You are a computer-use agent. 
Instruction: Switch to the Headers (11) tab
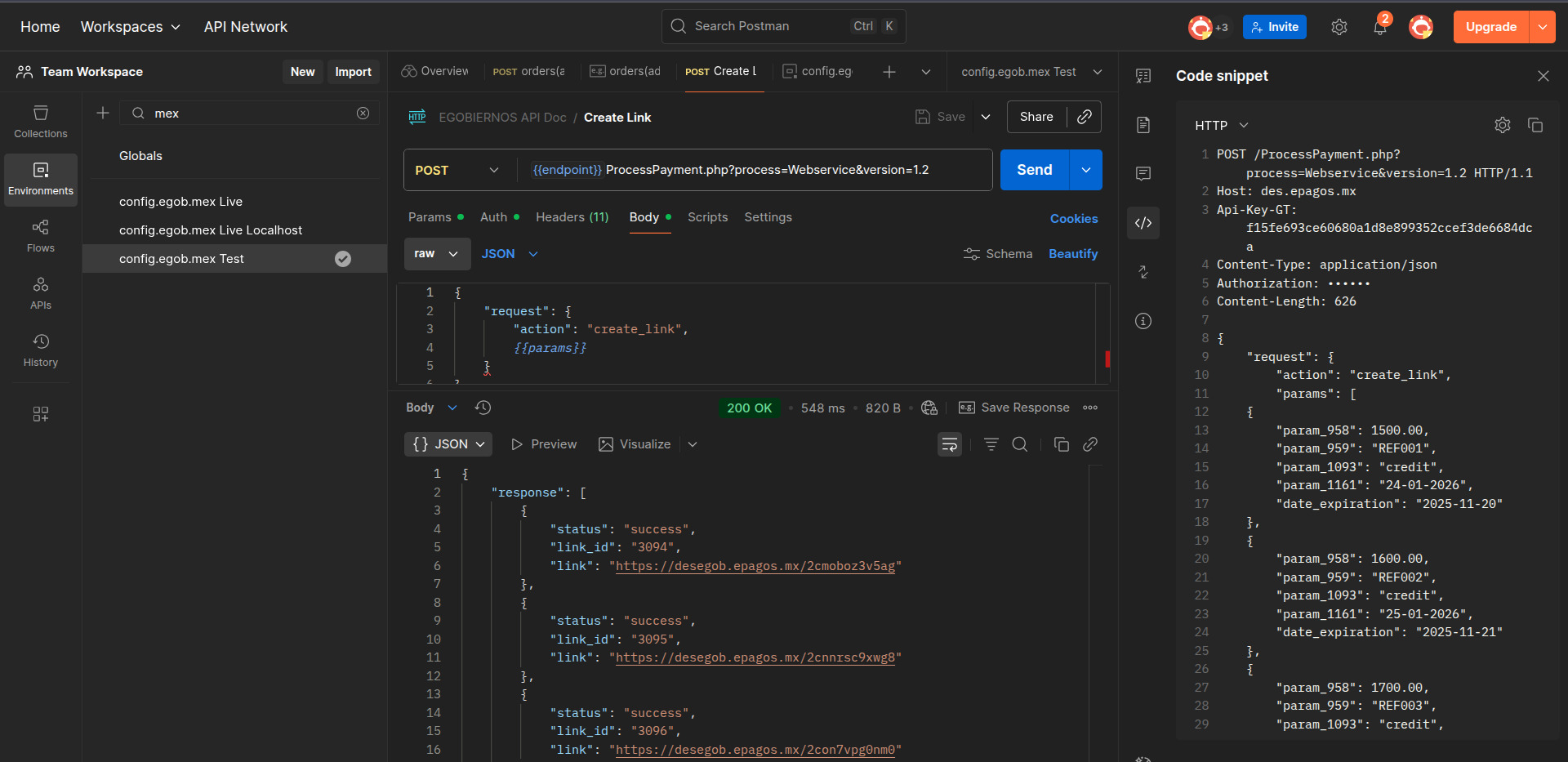(x=572, y=217)
